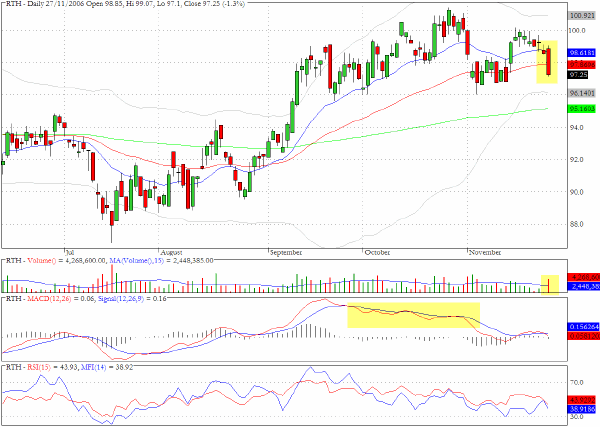Select the red 43.9292 RSI value label

(x=582, y=400)
